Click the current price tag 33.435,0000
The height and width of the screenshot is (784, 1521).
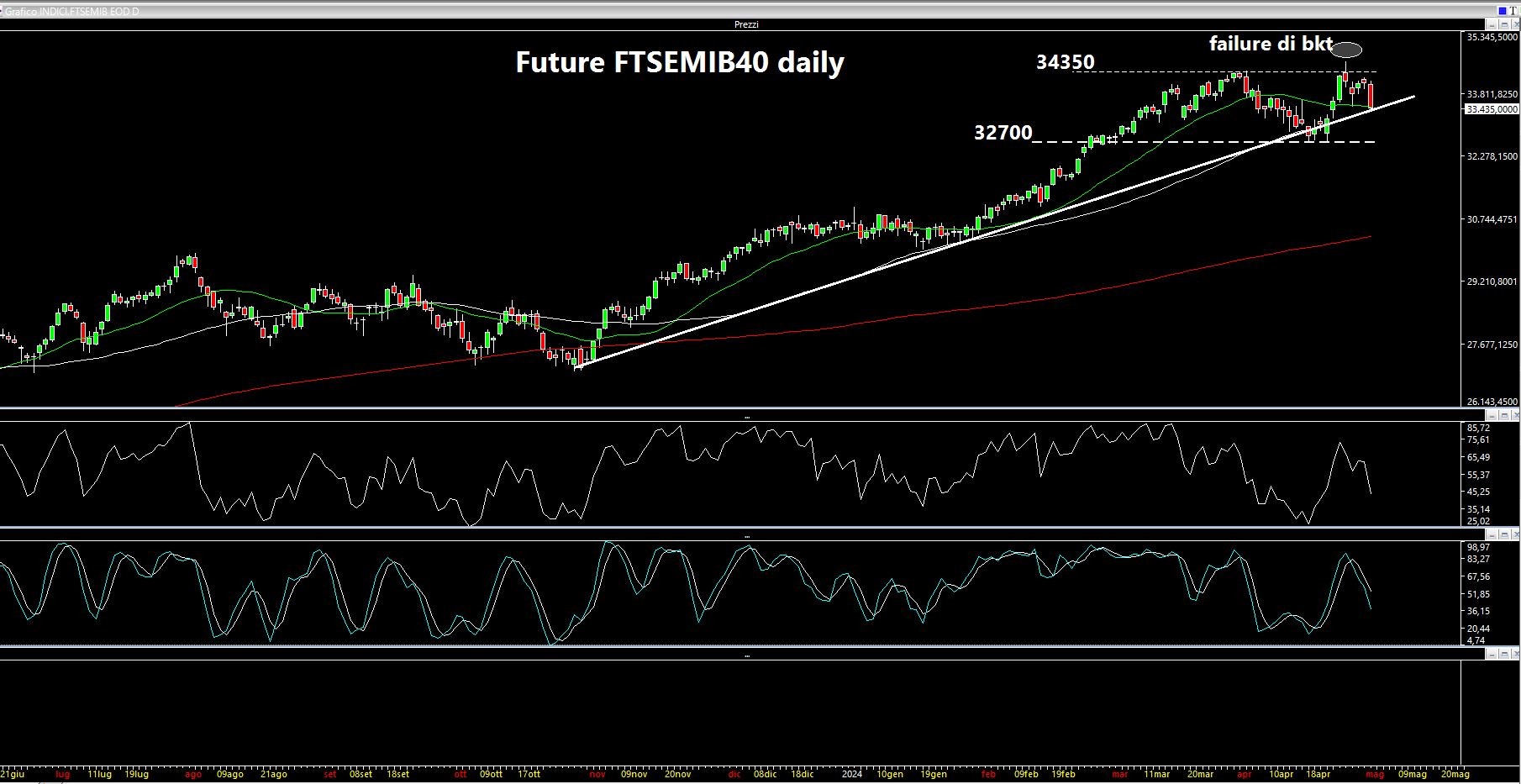tap(1492, 109)
